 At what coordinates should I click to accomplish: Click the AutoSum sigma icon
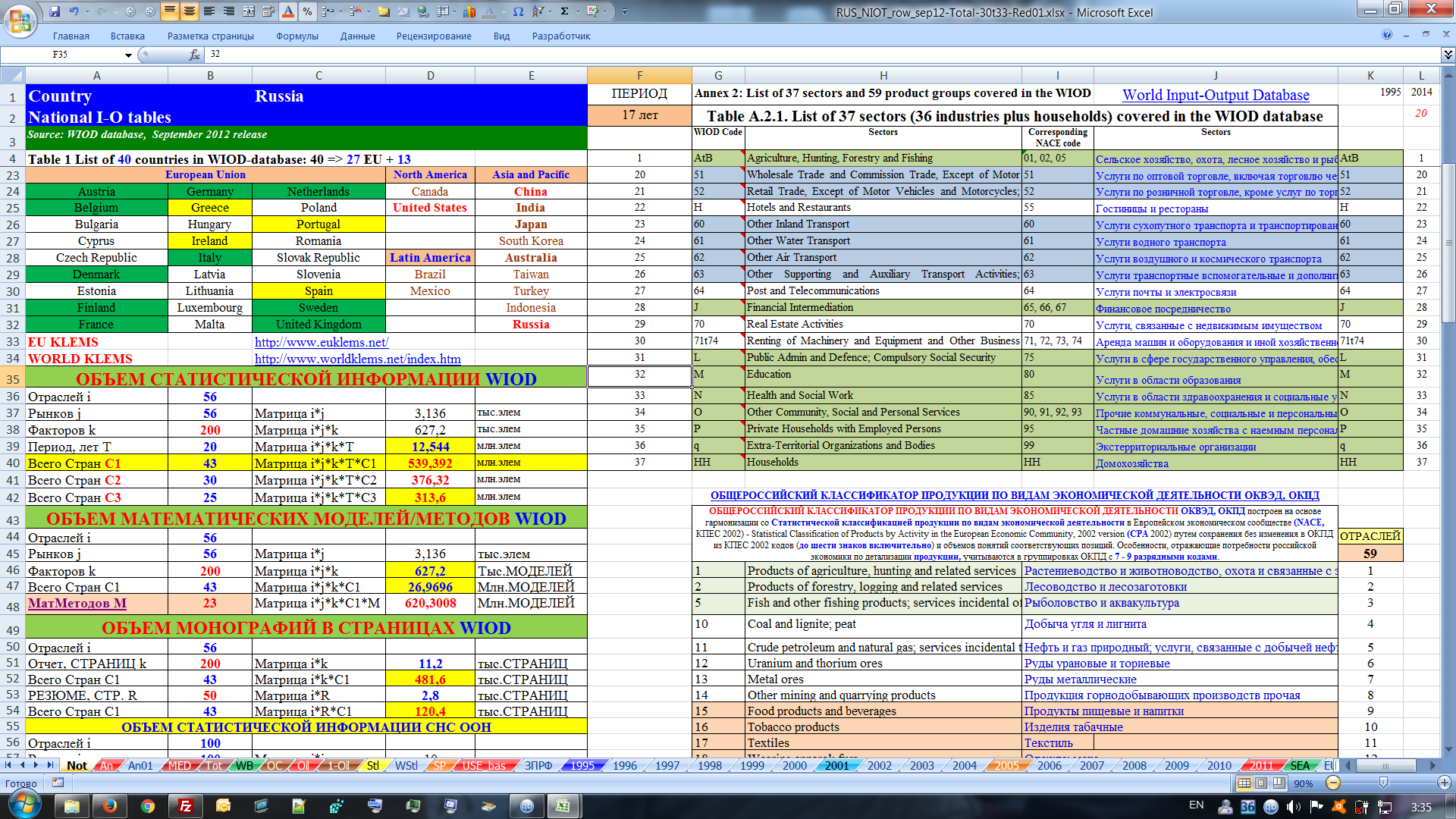pos(564,11)
